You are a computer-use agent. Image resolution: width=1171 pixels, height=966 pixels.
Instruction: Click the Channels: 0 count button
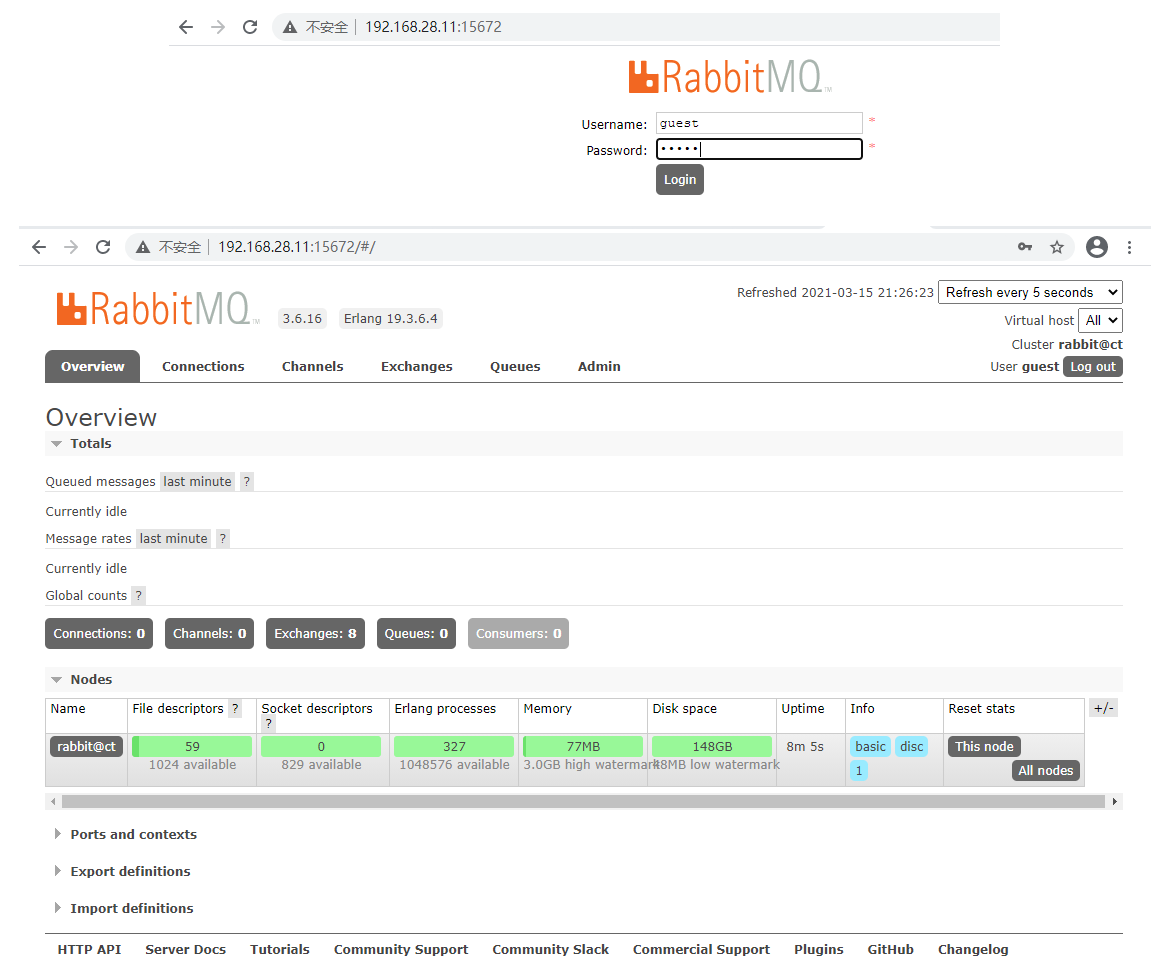pos(209,634)
